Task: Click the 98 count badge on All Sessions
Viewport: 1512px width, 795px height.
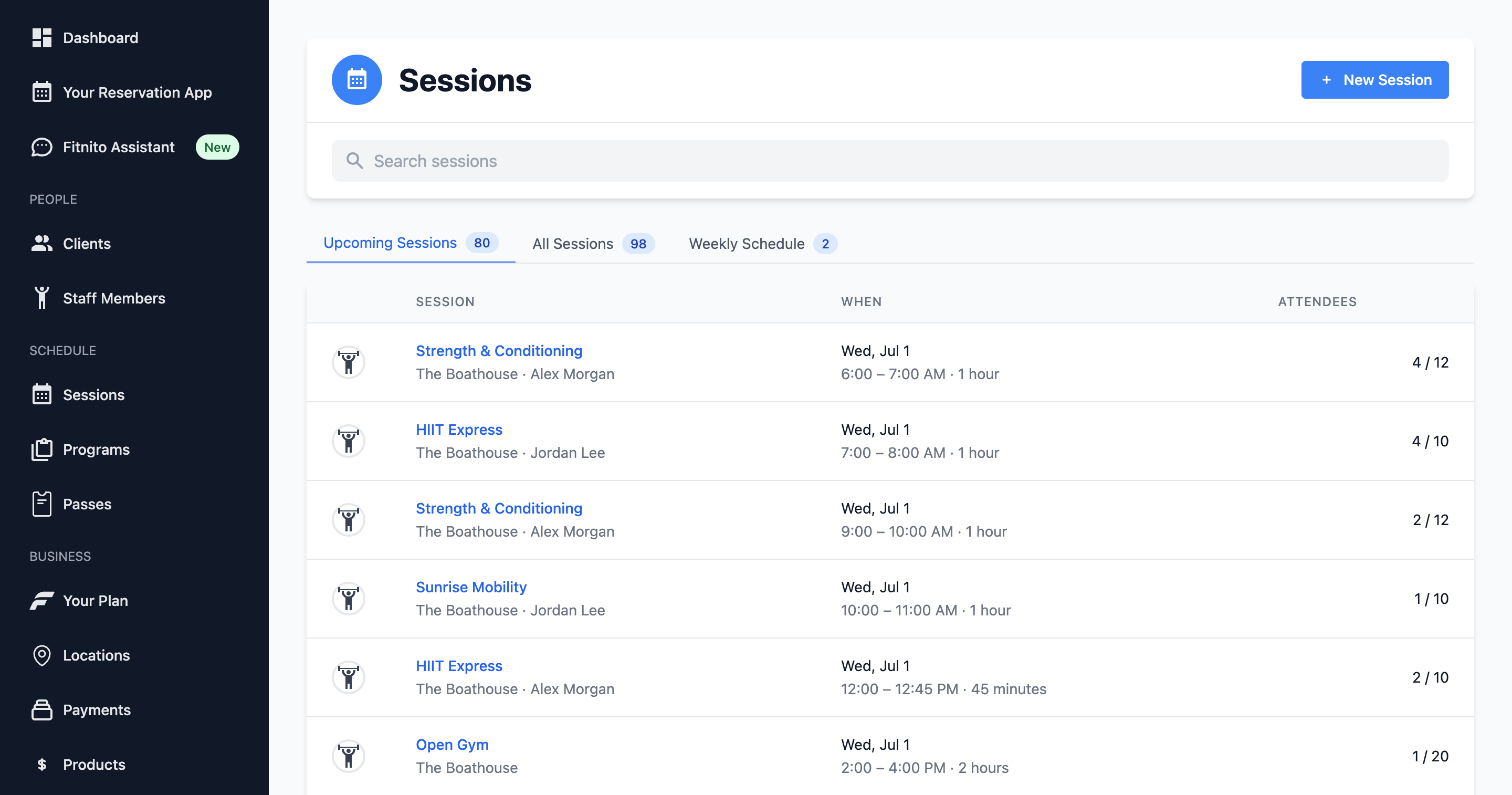Action: coord(638,244)
